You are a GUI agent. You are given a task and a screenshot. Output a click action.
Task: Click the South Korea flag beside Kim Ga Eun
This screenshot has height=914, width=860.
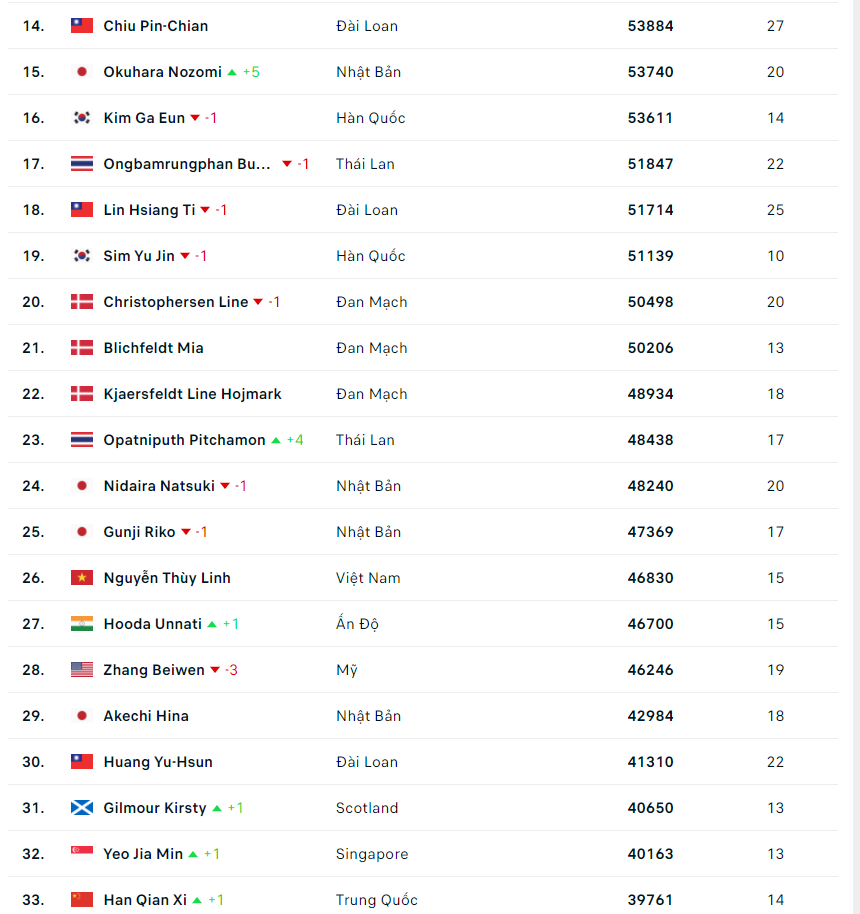click(82, 118)
